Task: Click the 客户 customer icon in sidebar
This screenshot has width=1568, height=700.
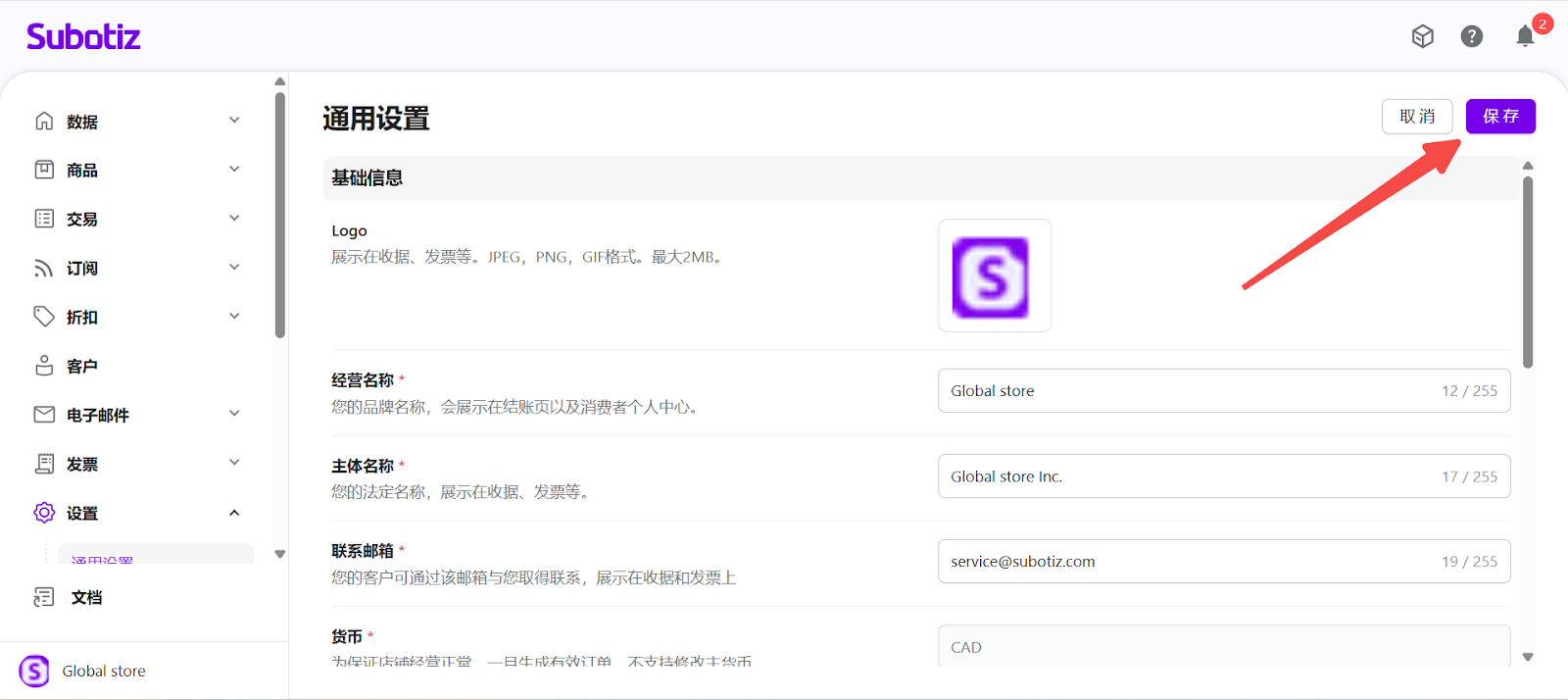Action: [44, 366]
